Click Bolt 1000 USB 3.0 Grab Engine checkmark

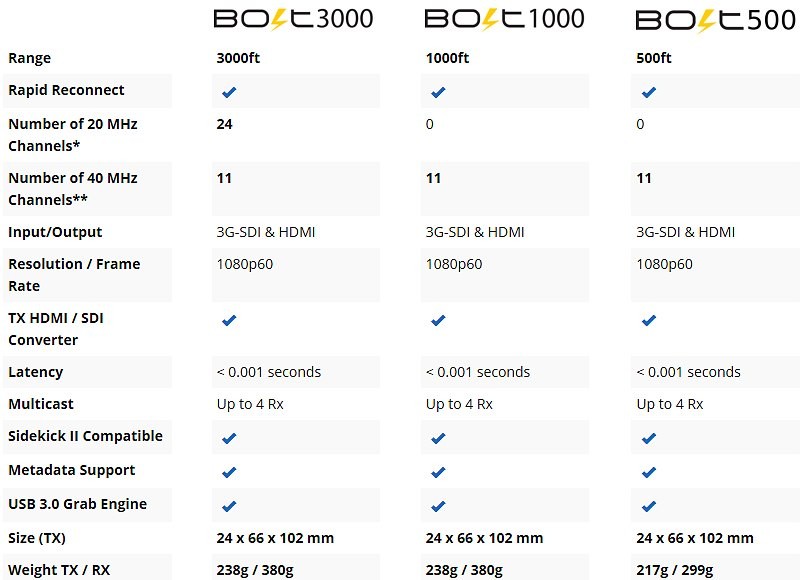[438, 506]
